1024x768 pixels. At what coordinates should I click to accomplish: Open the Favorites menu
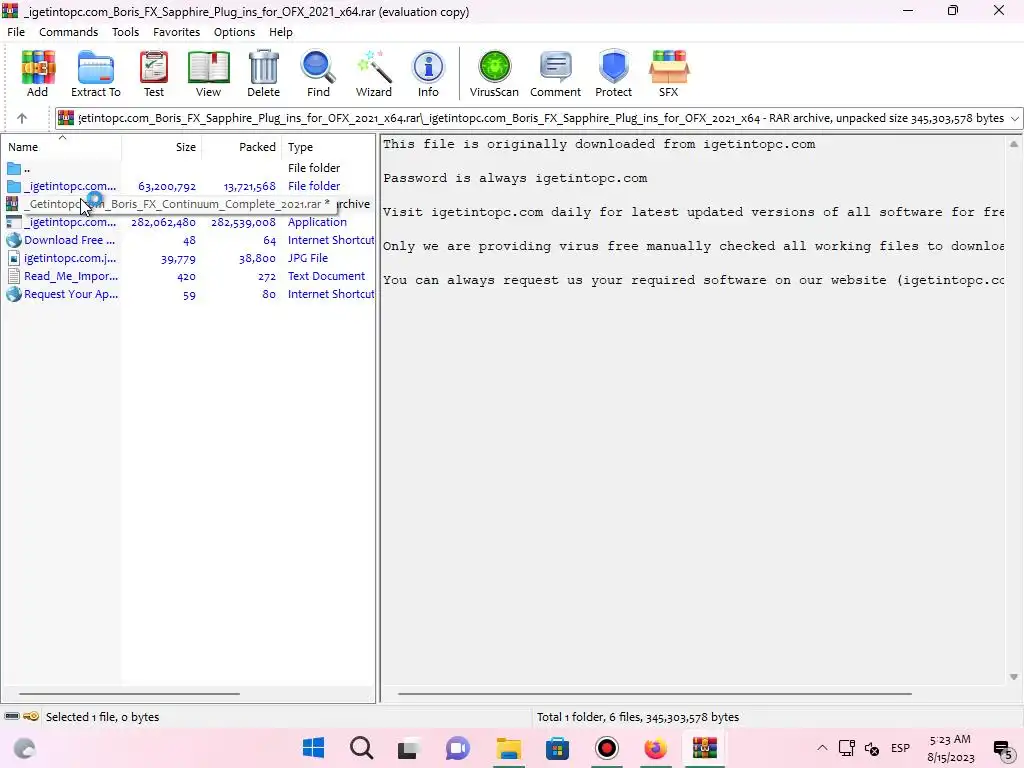point(176,32)
